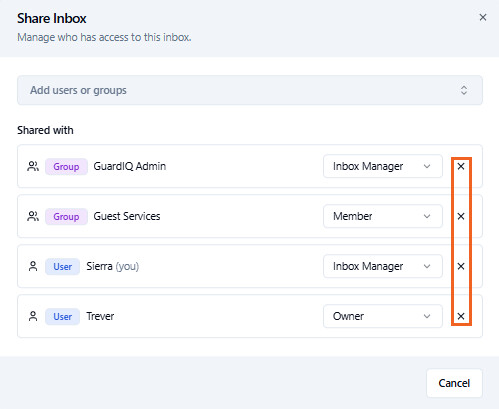Click the Guest Services group icon
The image size is (499, 409).
click(33, 216)
